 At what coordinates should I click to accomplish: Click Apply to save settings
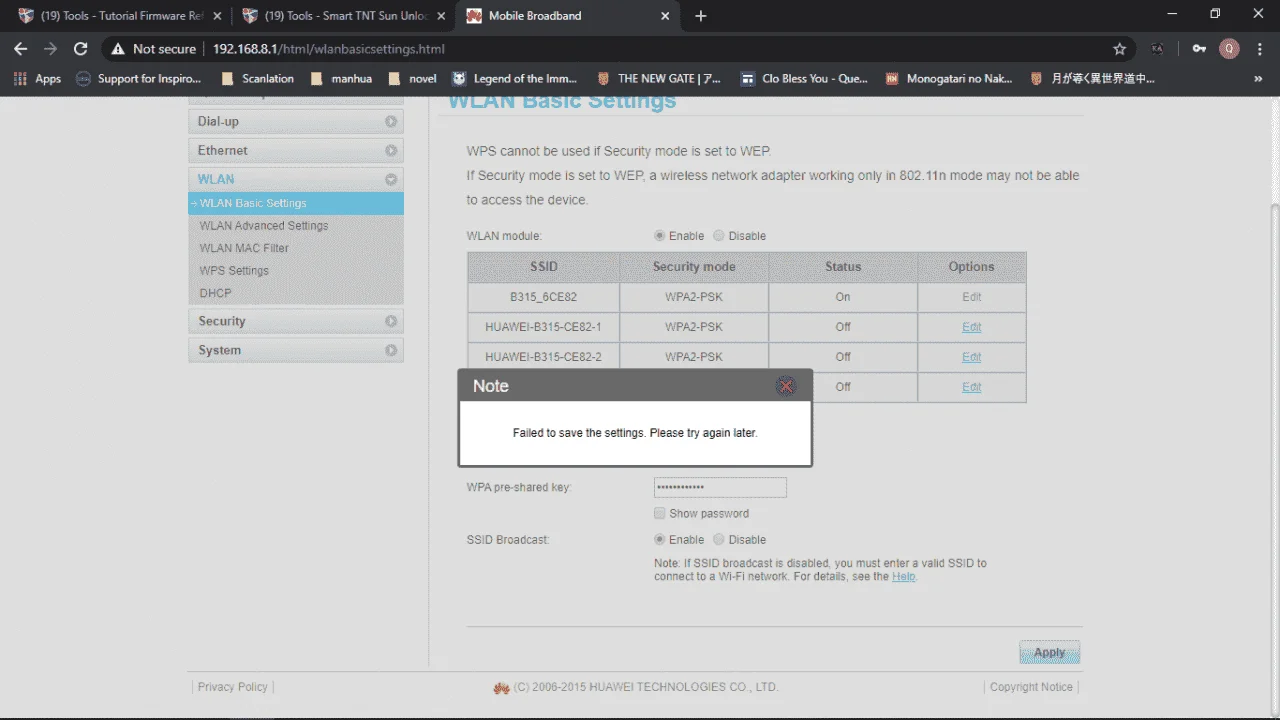coord(1049,652)
